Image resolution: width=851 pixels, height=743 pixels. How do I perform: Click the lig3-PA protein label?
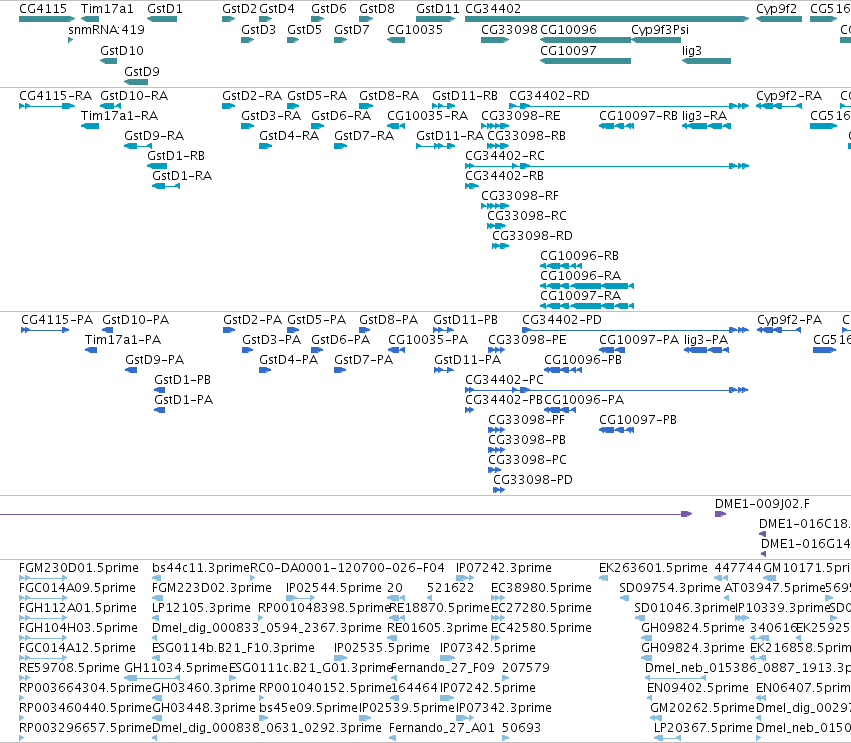coord(706,340)
